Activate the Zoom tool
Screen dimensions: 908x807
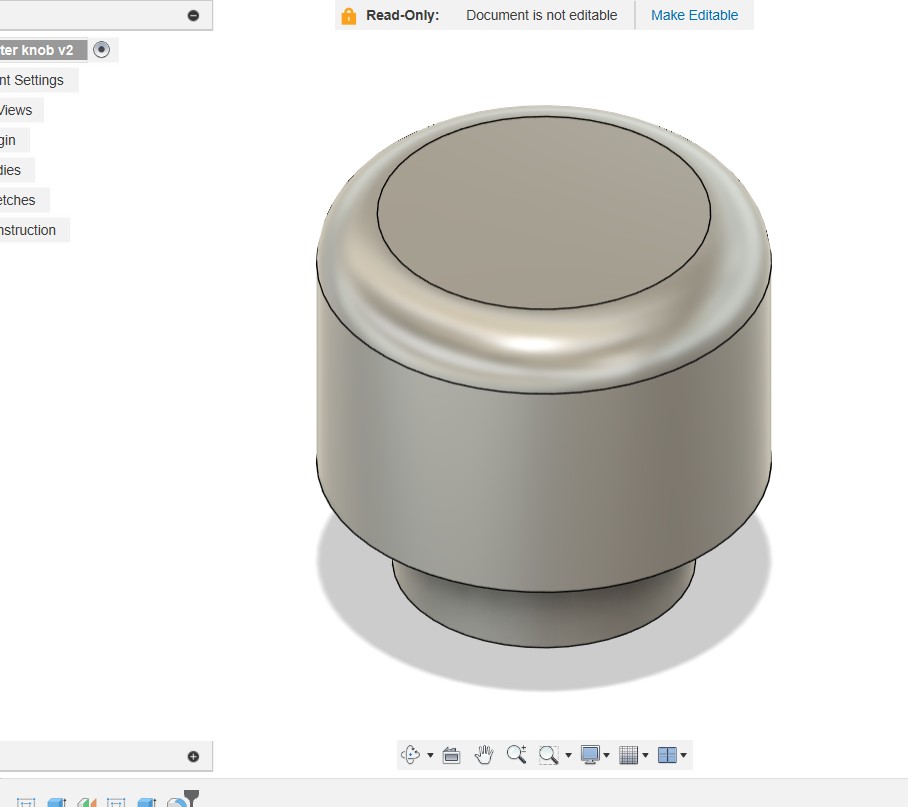click(517, 755)
